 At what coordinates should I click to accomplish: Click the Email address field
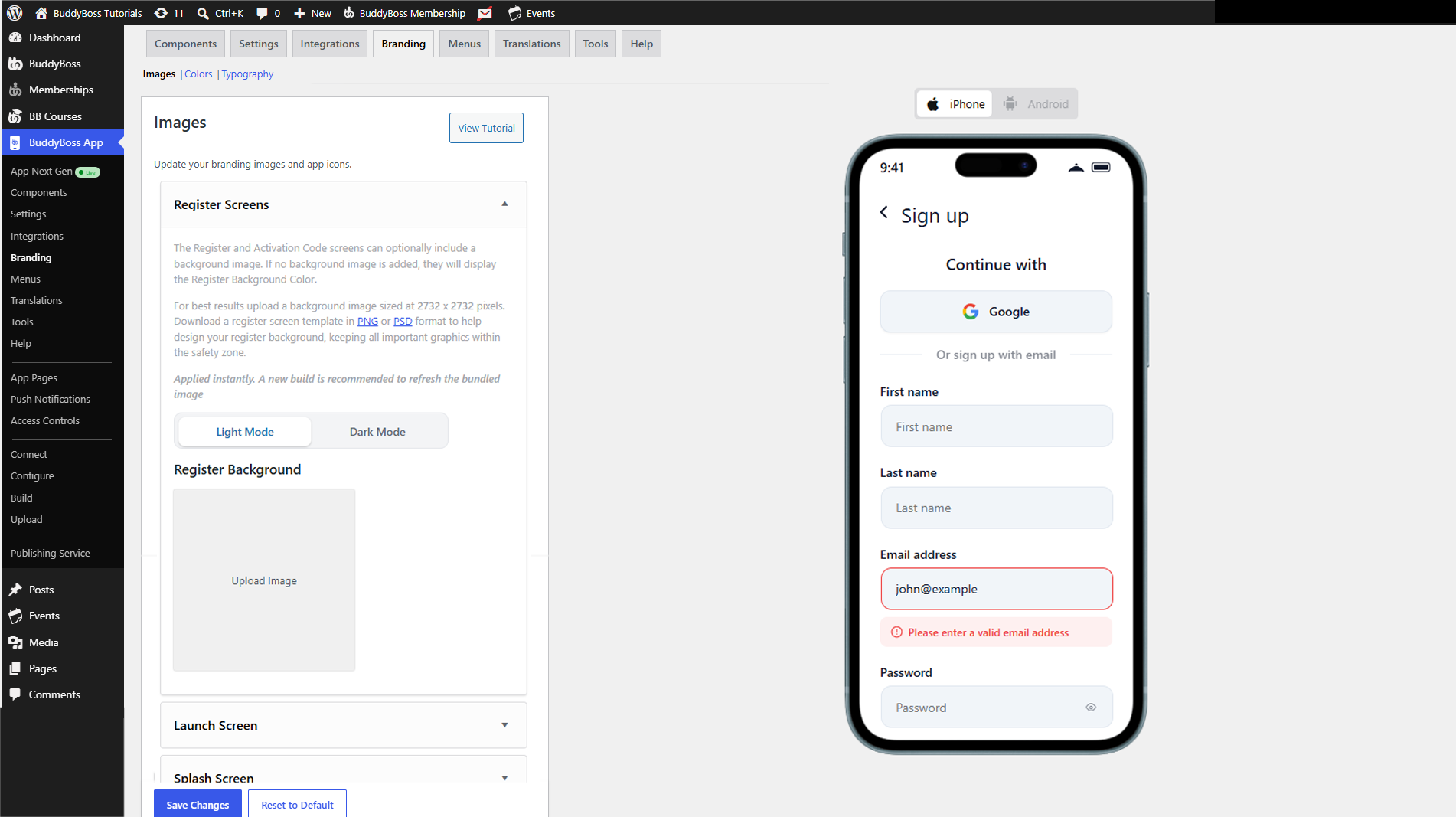(996, 589)
